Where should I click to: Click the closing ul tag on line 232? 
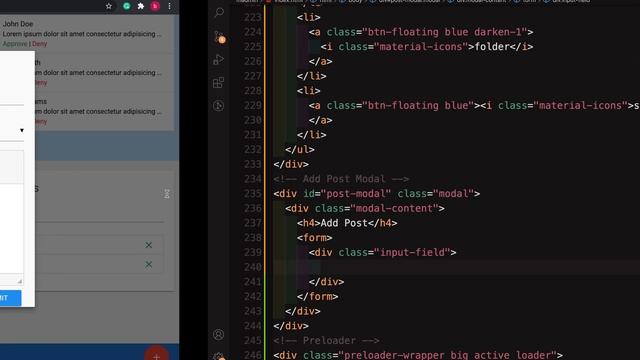coord(300,149)
